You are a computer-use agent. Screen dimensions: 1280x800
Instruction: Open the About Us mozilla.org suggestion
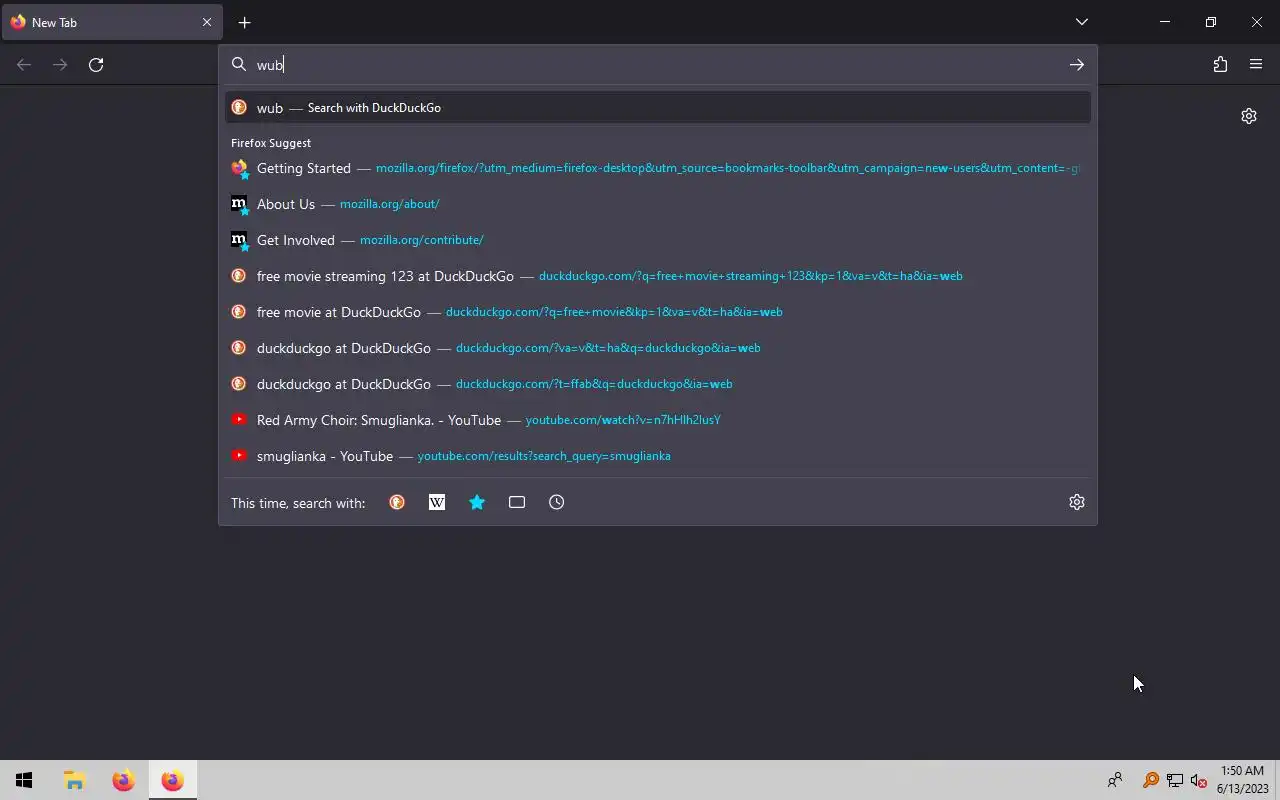[x=658, y=204]
